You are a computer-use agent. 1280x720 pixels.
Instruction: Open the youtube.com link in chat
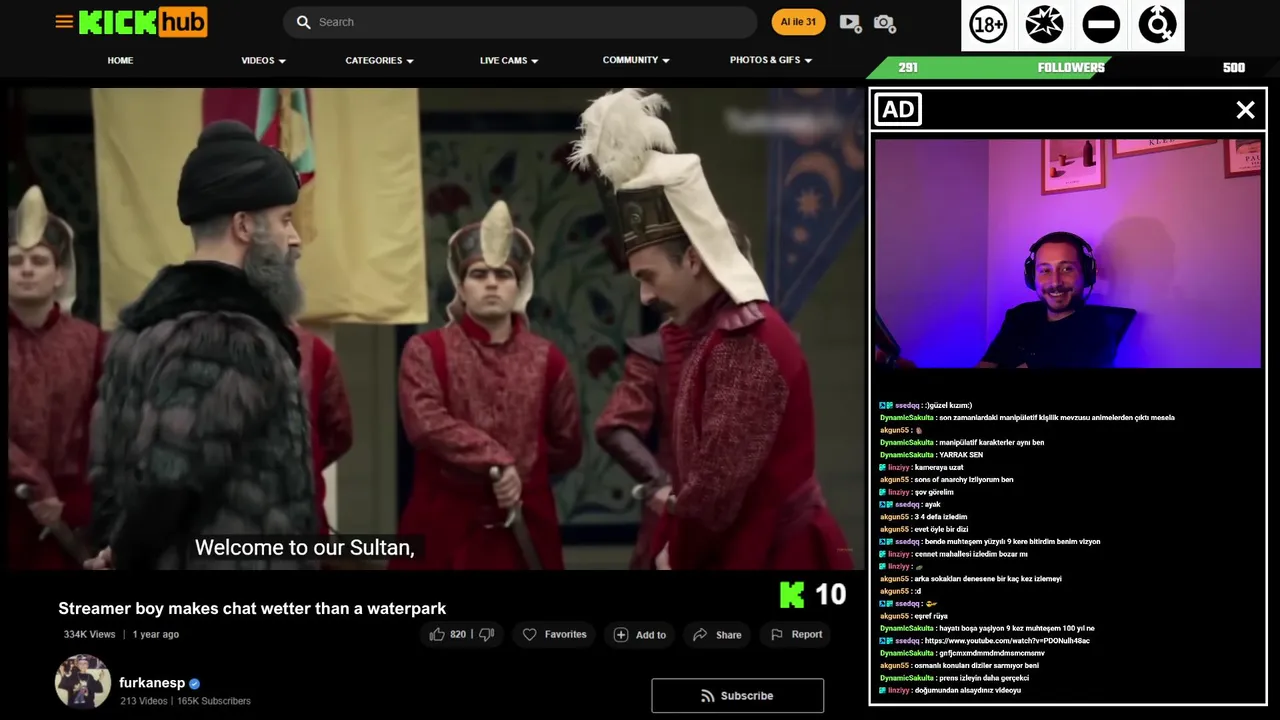1007,641
